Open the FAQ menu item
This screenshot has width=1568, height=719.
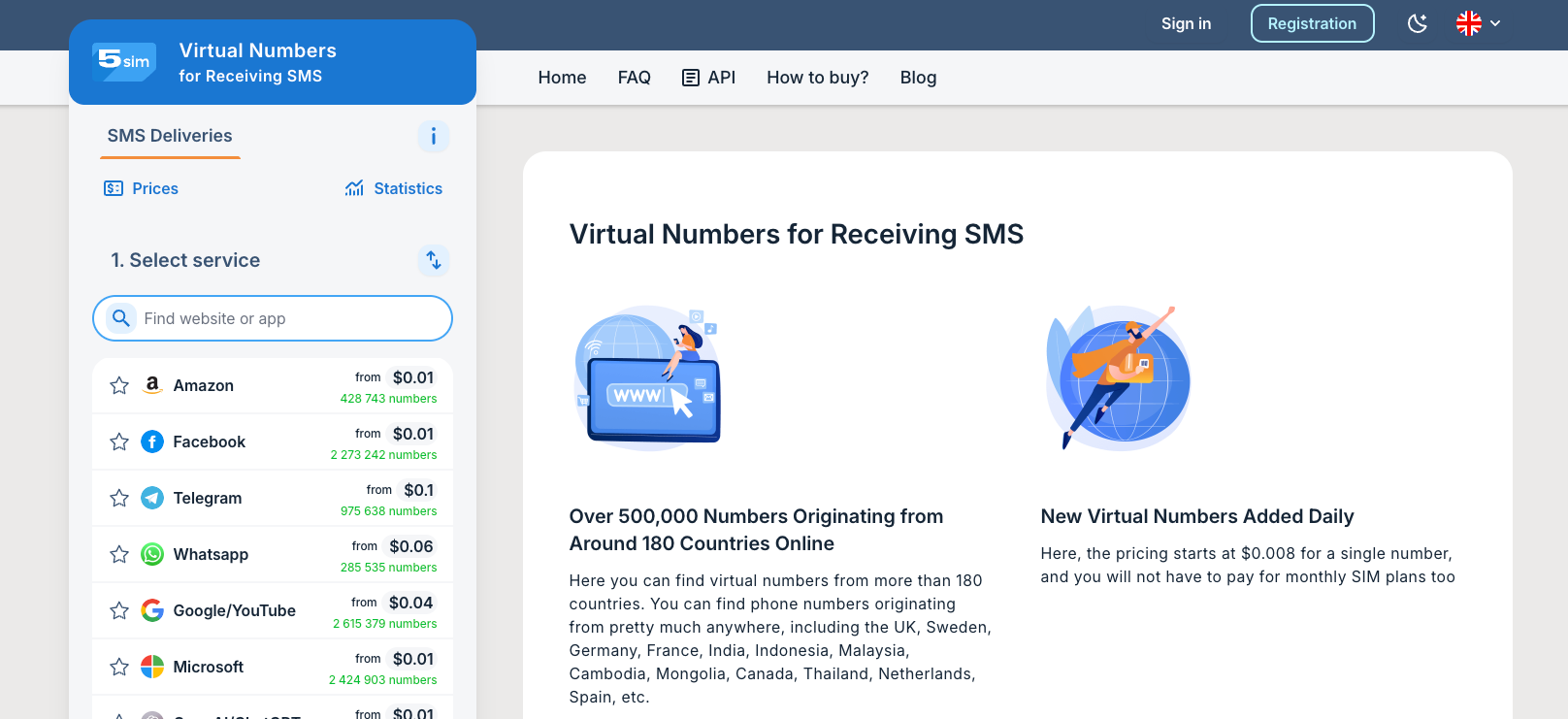635,78
